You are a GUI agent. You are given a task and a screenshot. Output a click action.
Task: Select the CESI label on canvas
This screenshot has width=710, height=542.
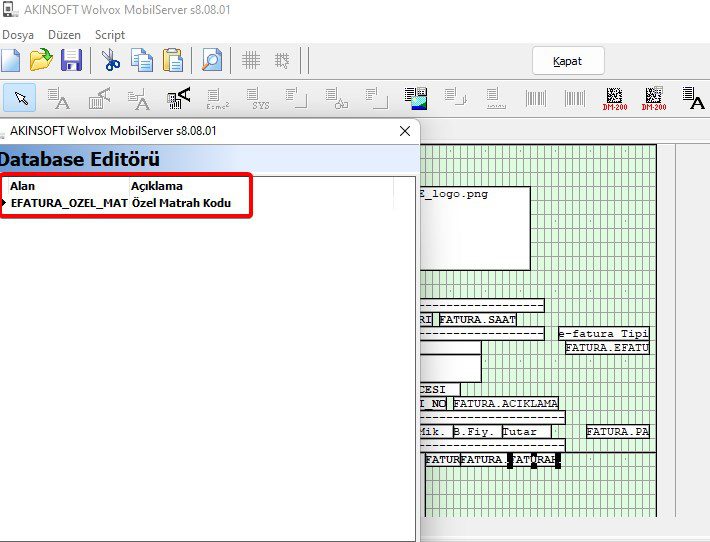[440, 389]
